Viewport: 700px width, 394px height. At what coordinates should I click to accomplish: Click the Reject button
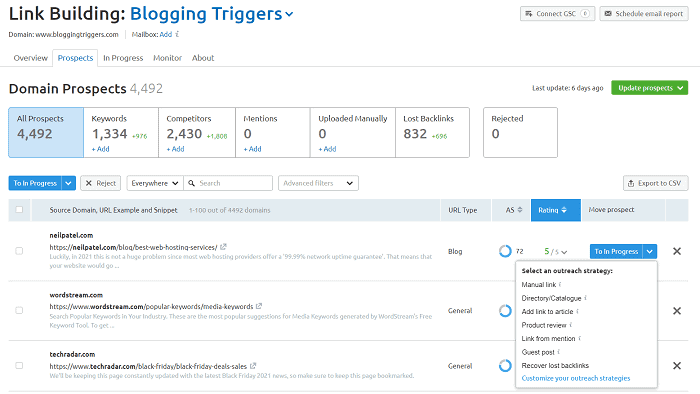coord(100,183)
